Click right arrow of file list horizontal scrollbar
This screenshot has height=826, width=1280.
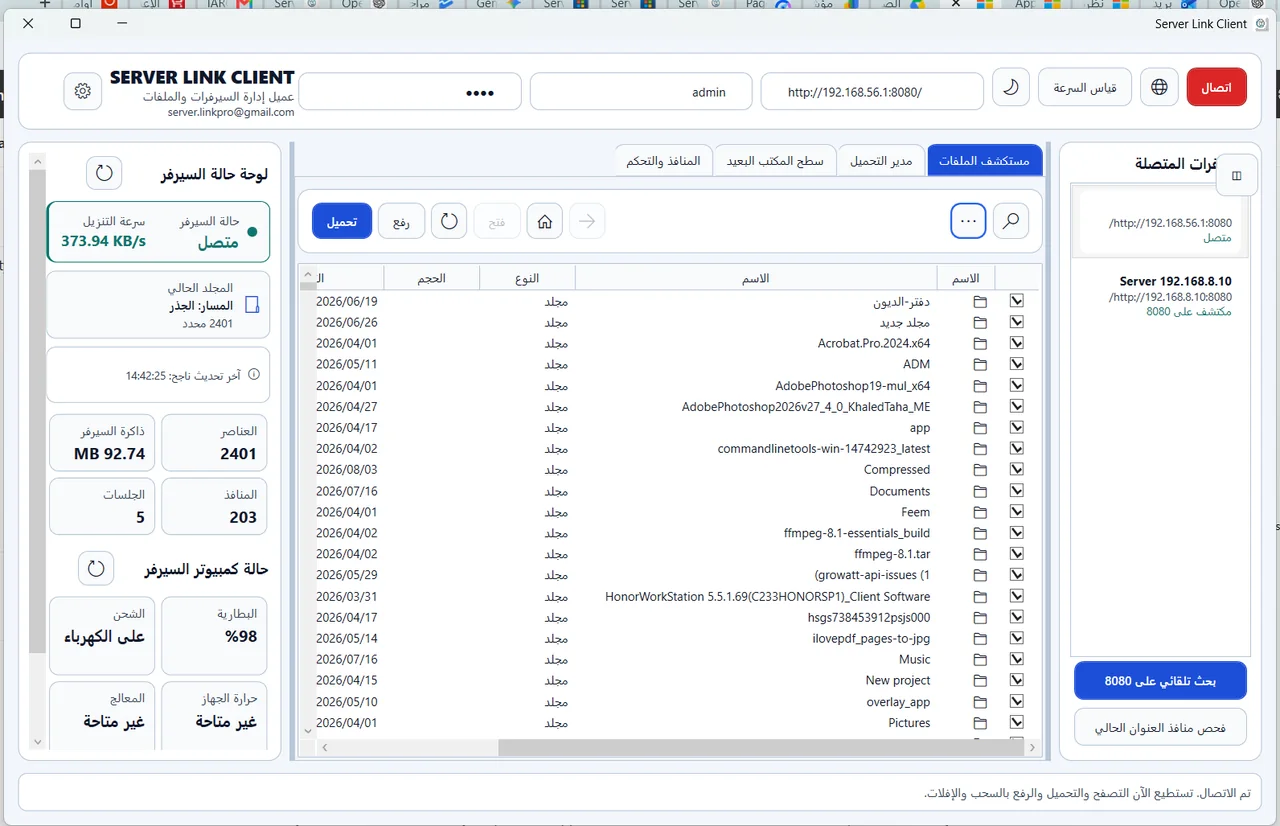1034,747
